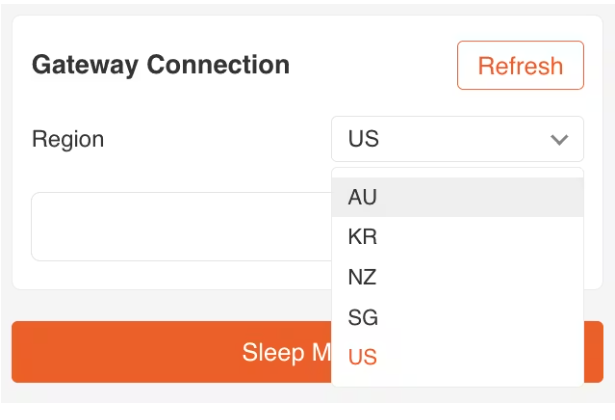
Task: Click the Region field label
Action: coord(68,139)
